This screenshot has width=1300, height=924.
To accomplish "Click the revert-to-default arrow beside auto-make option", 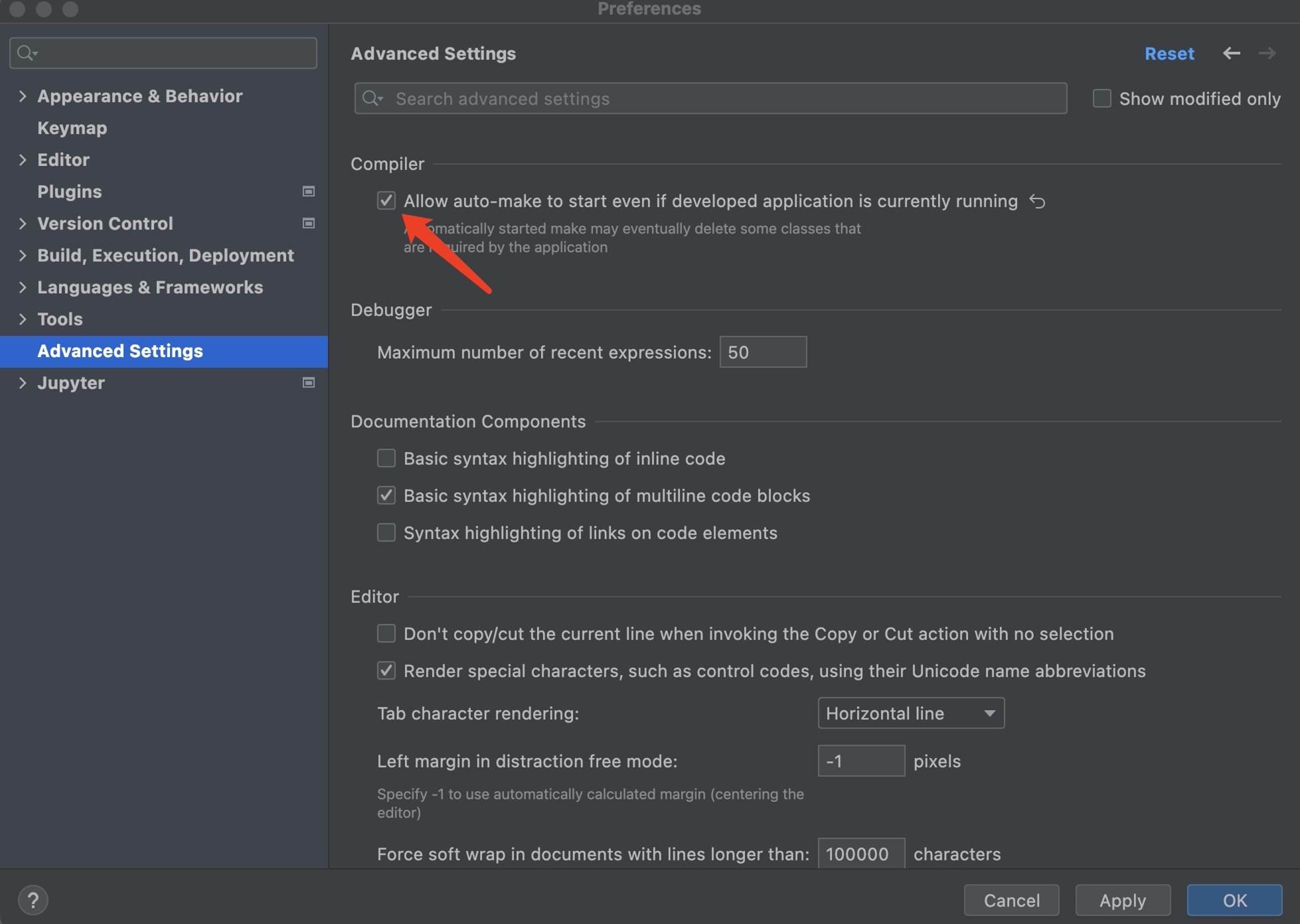I will tap(1037, 201).
